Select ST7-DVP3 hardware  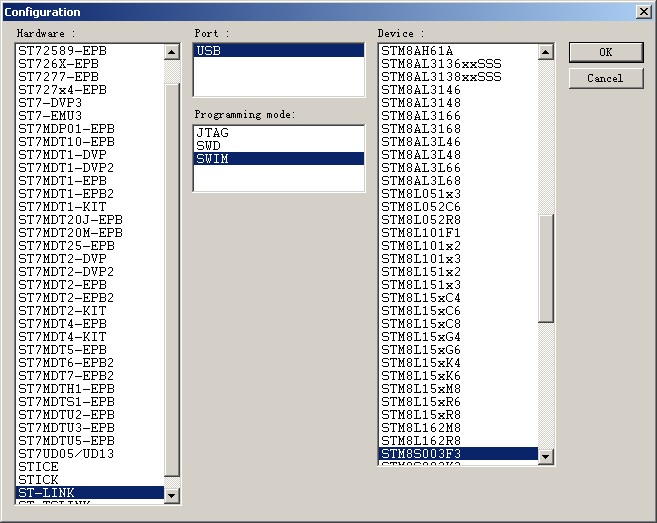tap(90, 103)
